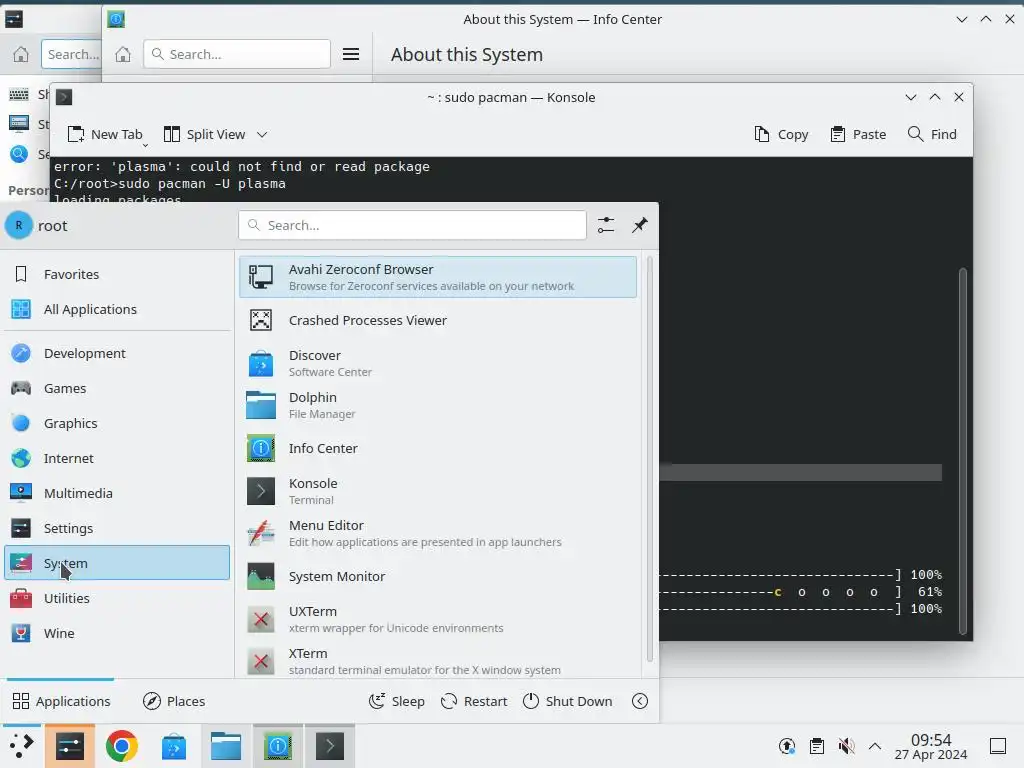
Task: Click System Settings taskbar icon
Action: (70, 746)
